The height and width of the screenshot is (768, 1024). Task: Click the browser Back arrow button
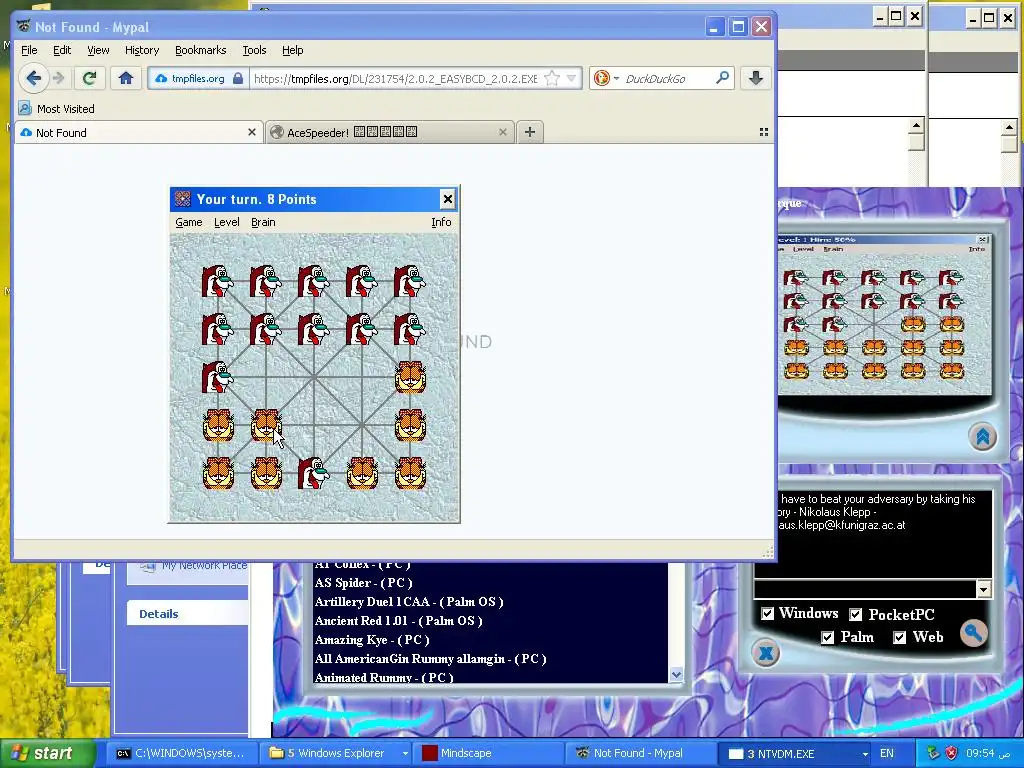pos(33,78)
